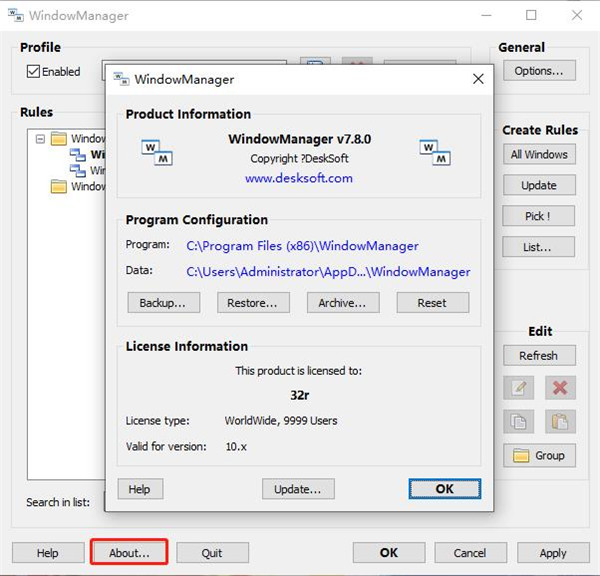Click the Apply button
The width and height of the screenshot is (600, 576).
click(553, 553)
